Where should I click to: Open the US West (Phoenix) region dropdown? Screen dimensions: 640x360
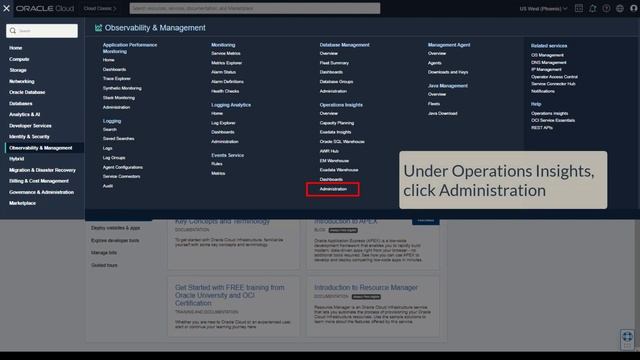pyautogui.click(x=543, y=9)
